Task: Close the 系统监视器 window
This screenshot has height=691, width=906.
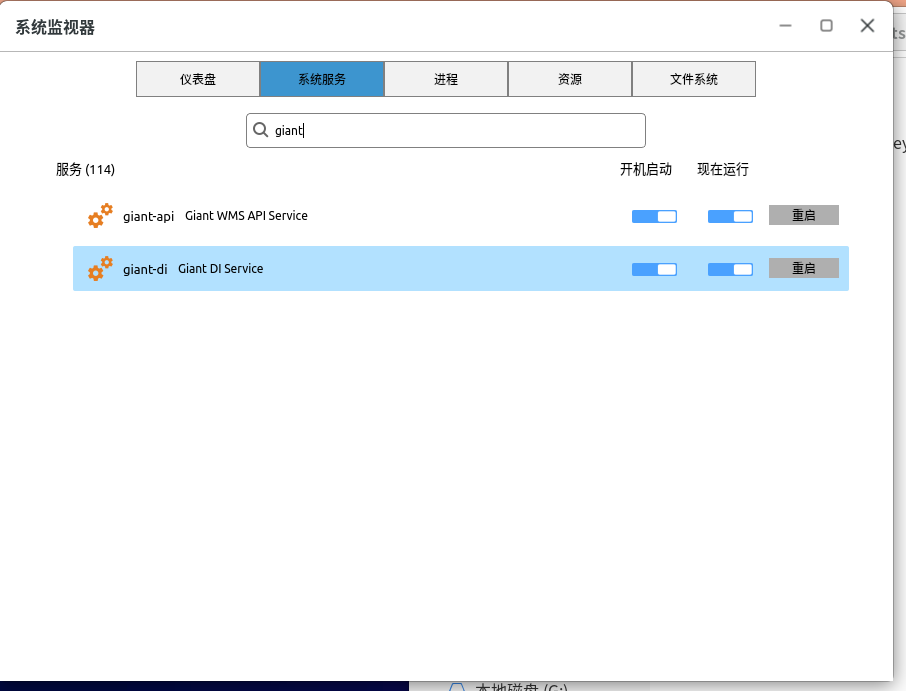Action: (867, 25)
